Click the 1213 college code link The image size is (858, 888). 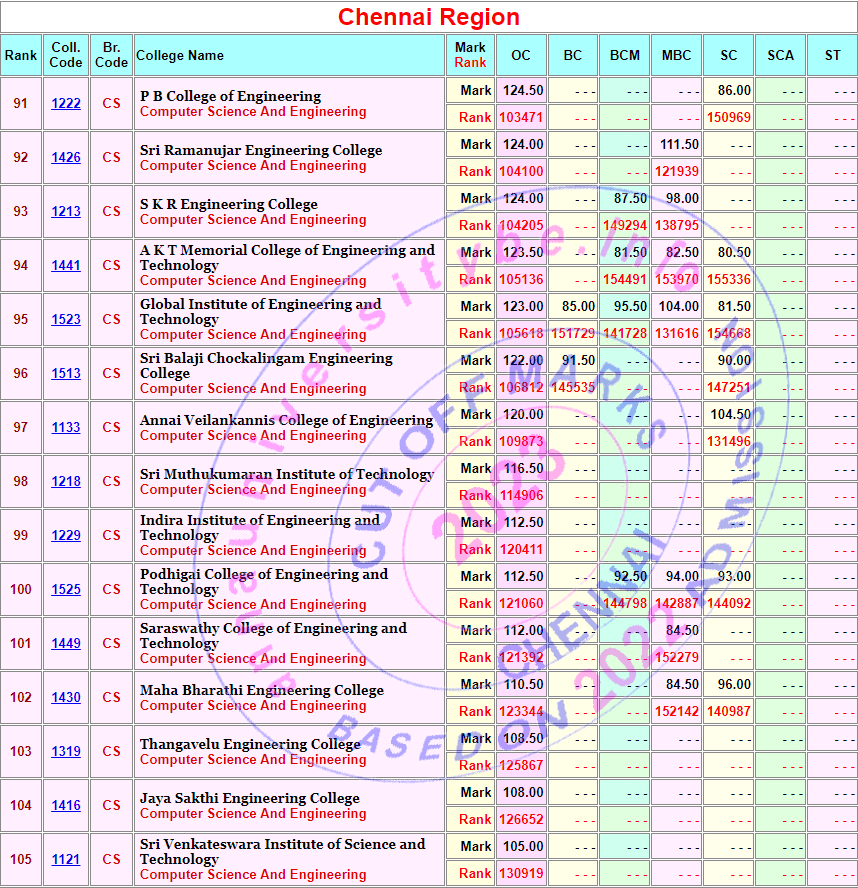coord(66,211)
